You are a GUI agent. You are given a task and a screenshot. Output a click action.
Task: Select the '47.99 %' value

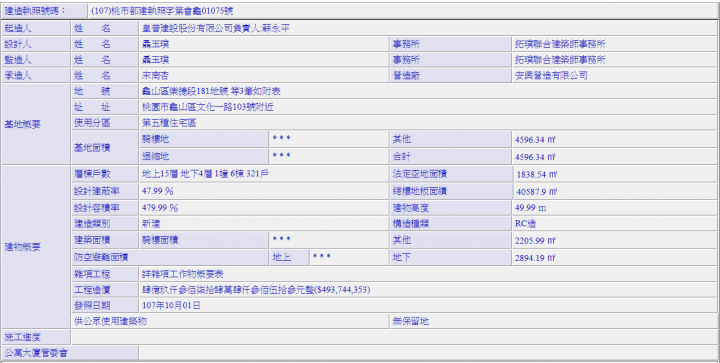tap(158, 191)
